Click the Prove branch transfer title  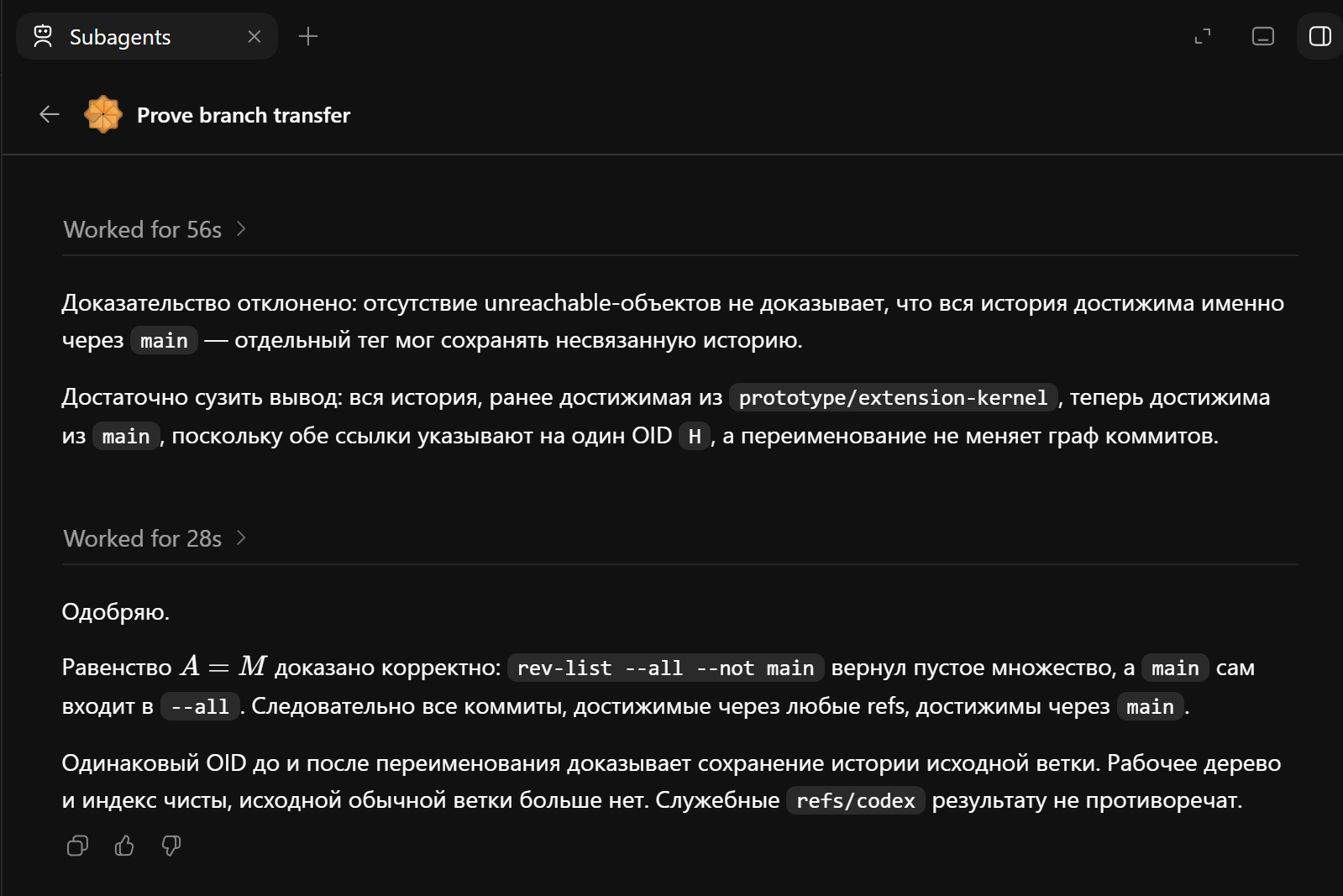coord(244,115)
